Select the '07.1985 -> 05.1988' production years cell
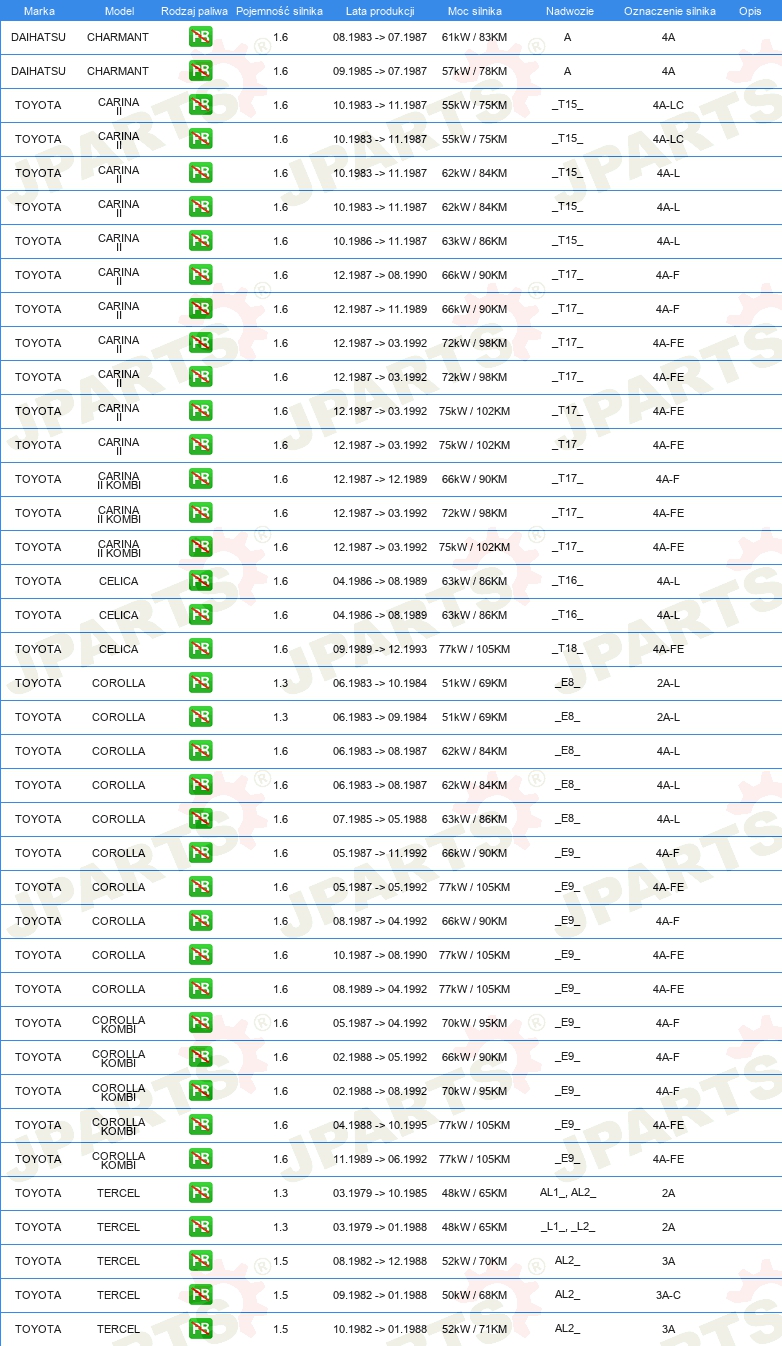The height and width of the screenshot is (1346, 782). (380, 819)
